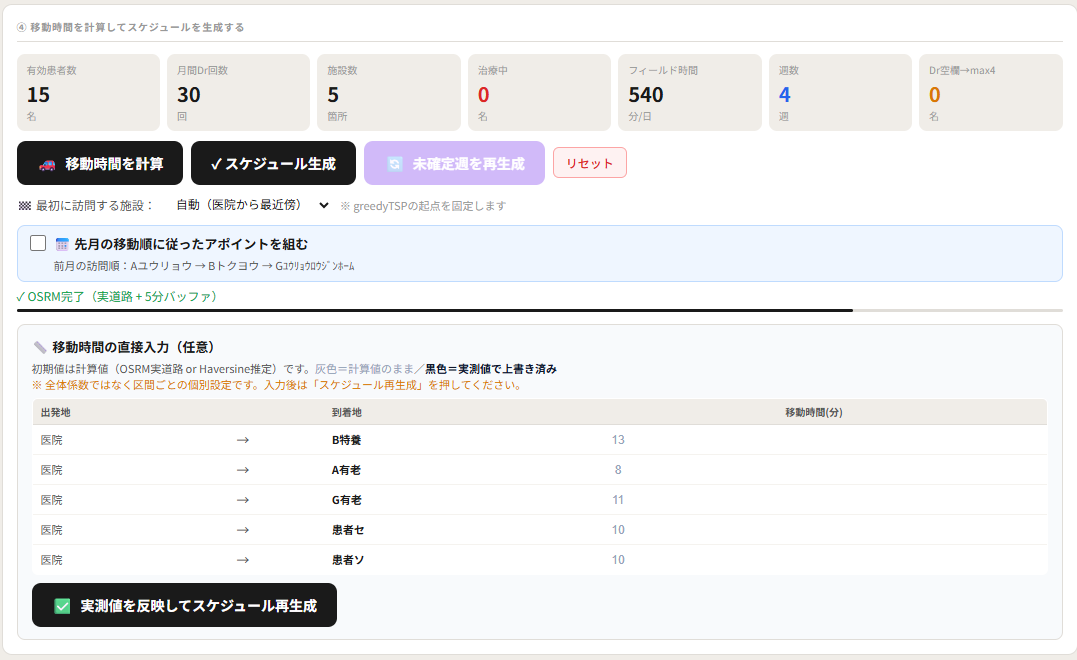Edit travel time 8 for A有老

[x=618, y=470]
